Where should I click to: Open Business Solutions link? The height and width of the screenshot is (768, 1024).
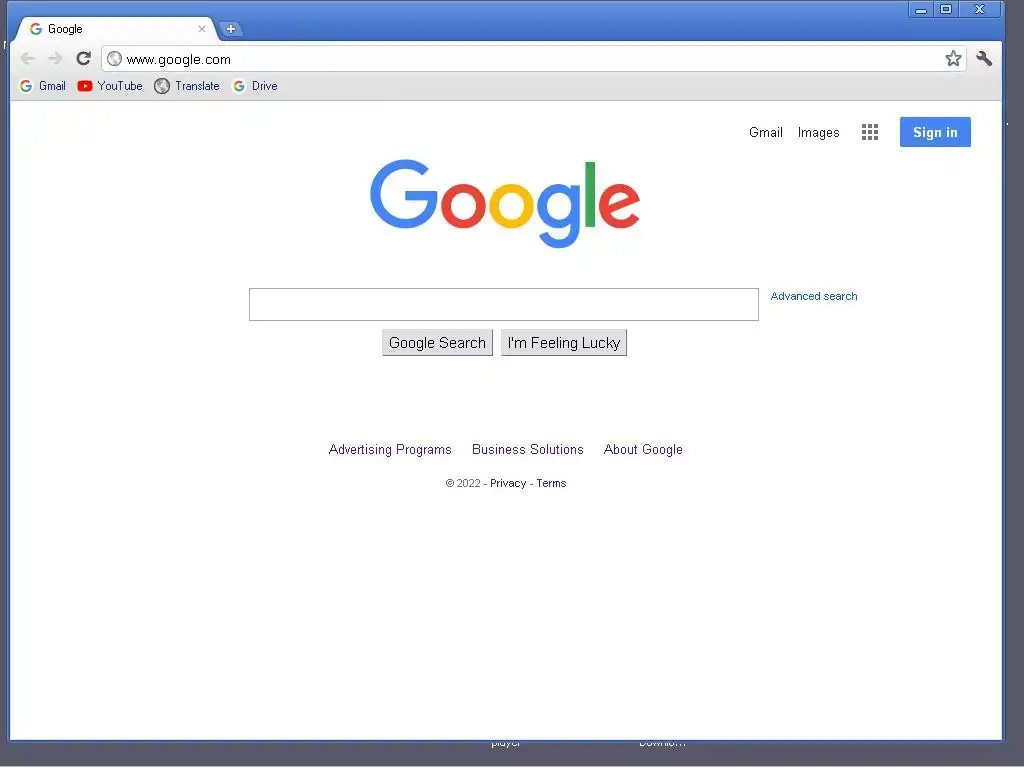528,449
